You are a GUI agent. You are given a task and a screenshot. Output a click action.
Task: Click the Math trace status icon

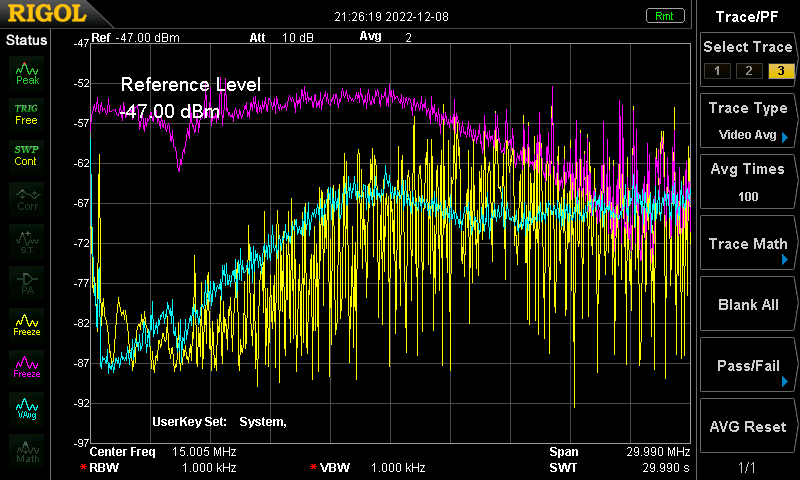click(x=27, y=450)
